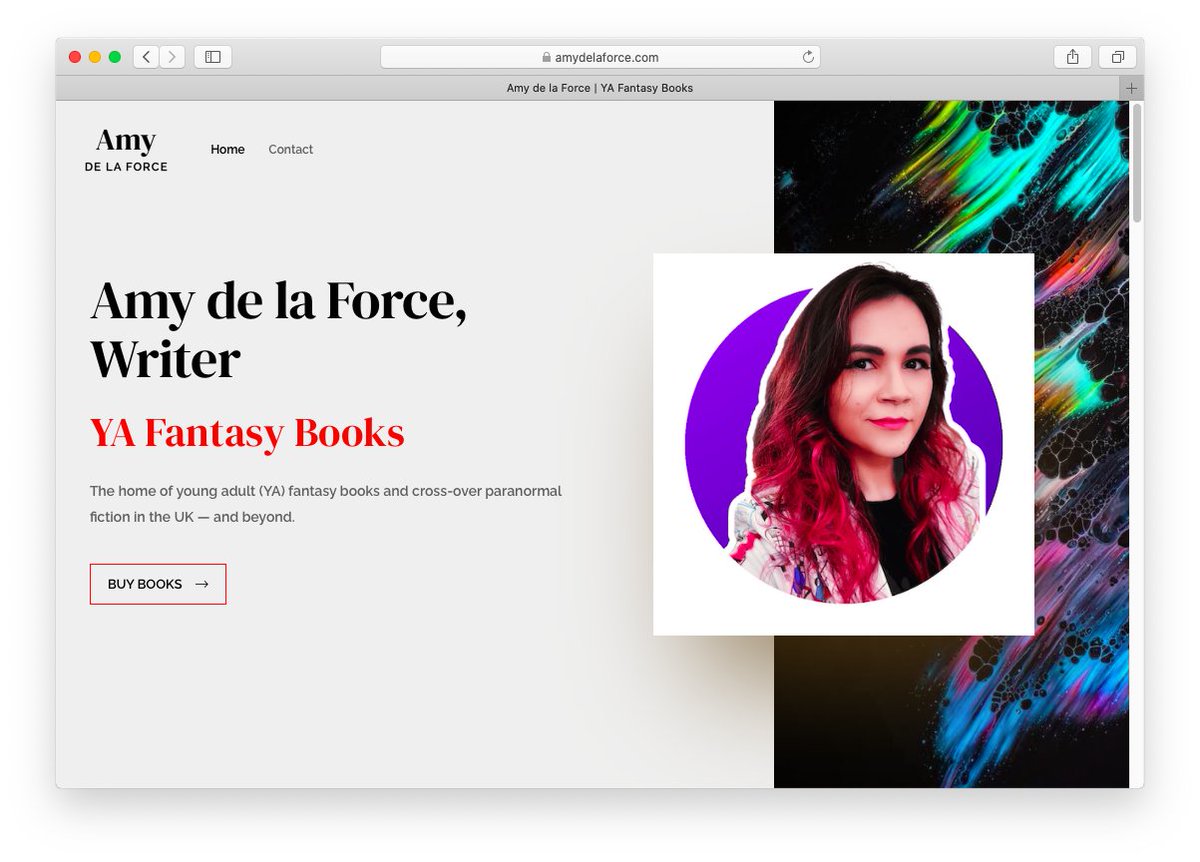Show tab overview icon
The image size is (1200, 862).
pos(1118,57)
